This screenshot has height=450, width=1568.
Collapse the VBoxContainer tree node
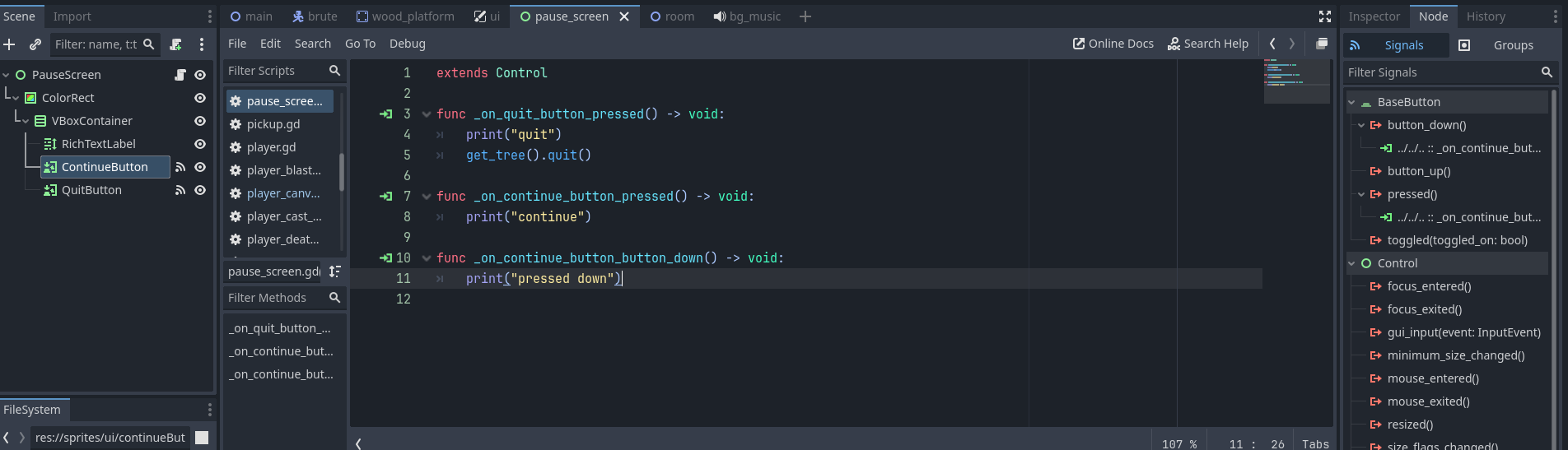(26, 121)
